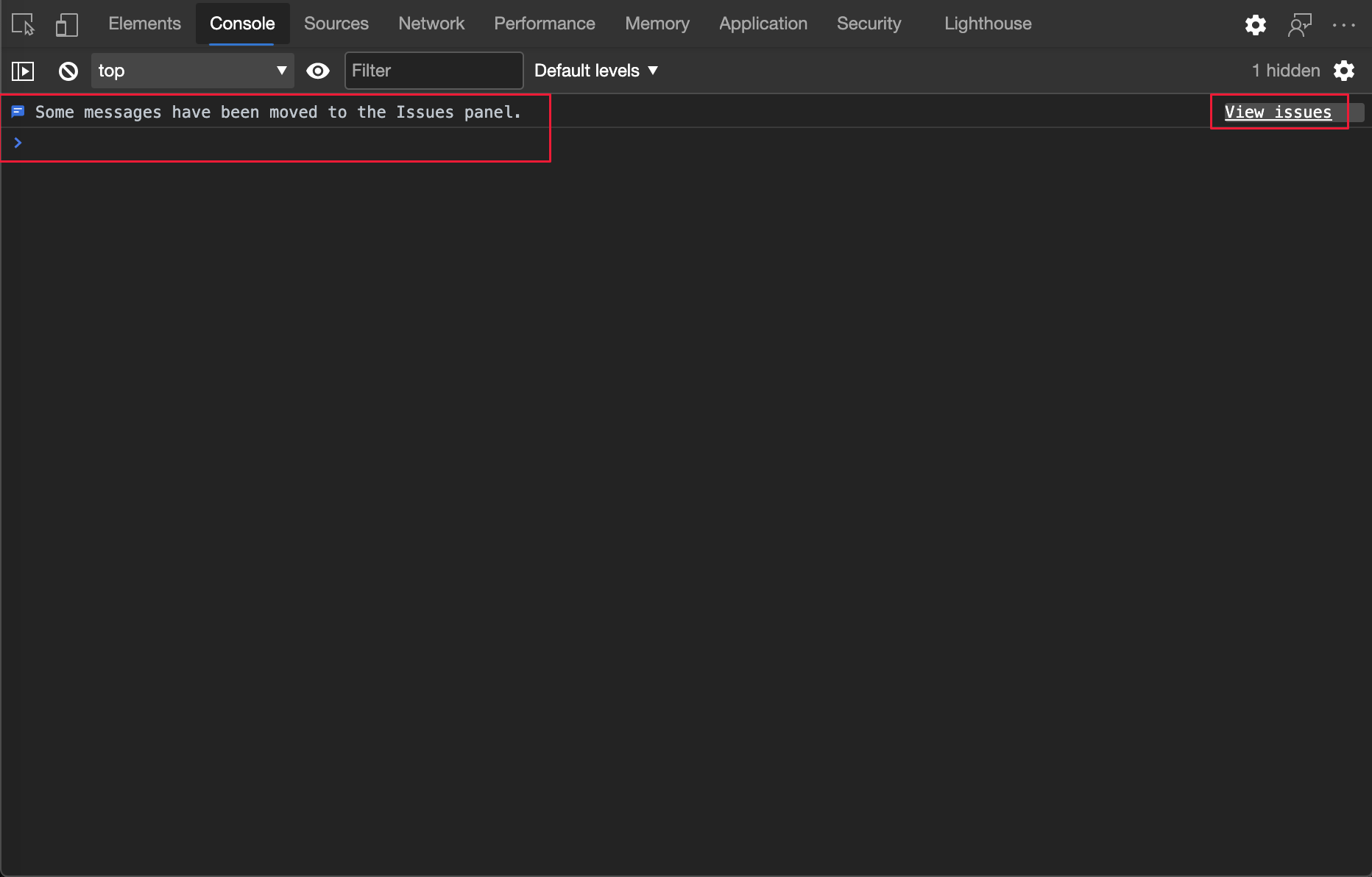Viewport: 1372px width, 877px height.
Task: Expand the hidden messages counter
Action: tap(1284, 71)
